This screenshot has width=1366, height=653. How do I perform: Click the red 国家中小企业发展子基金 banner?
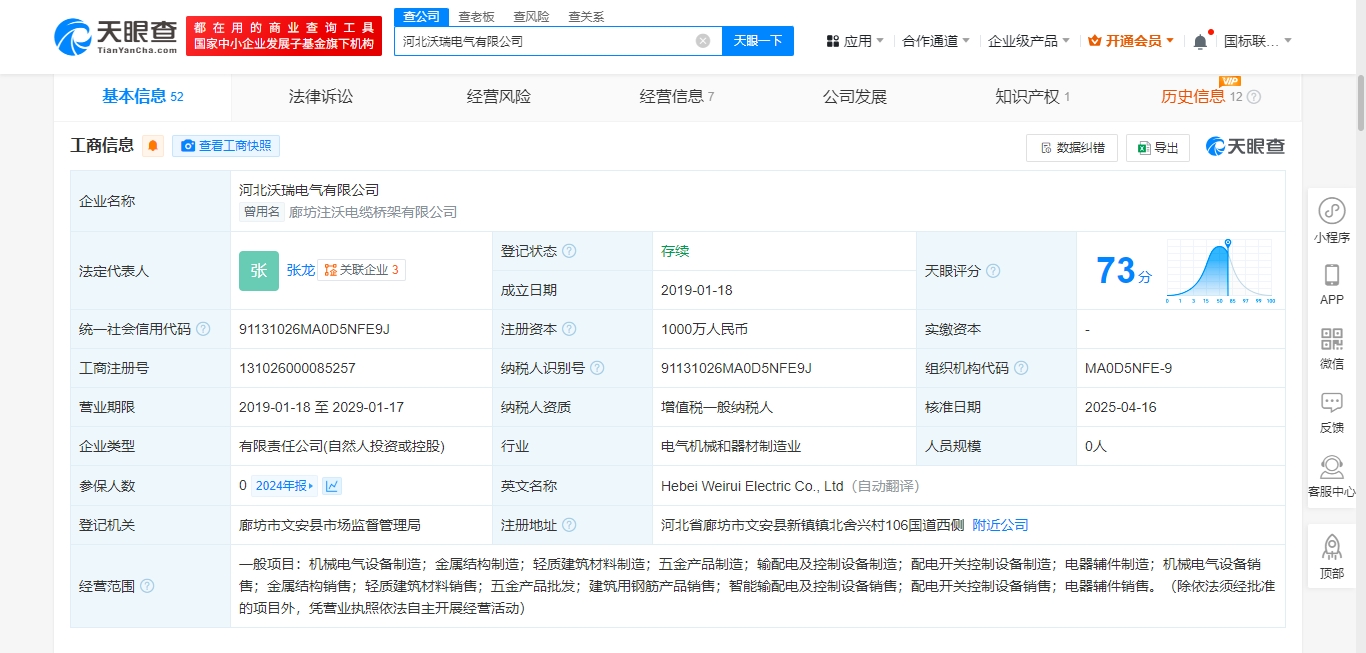(x=284, y=37)
